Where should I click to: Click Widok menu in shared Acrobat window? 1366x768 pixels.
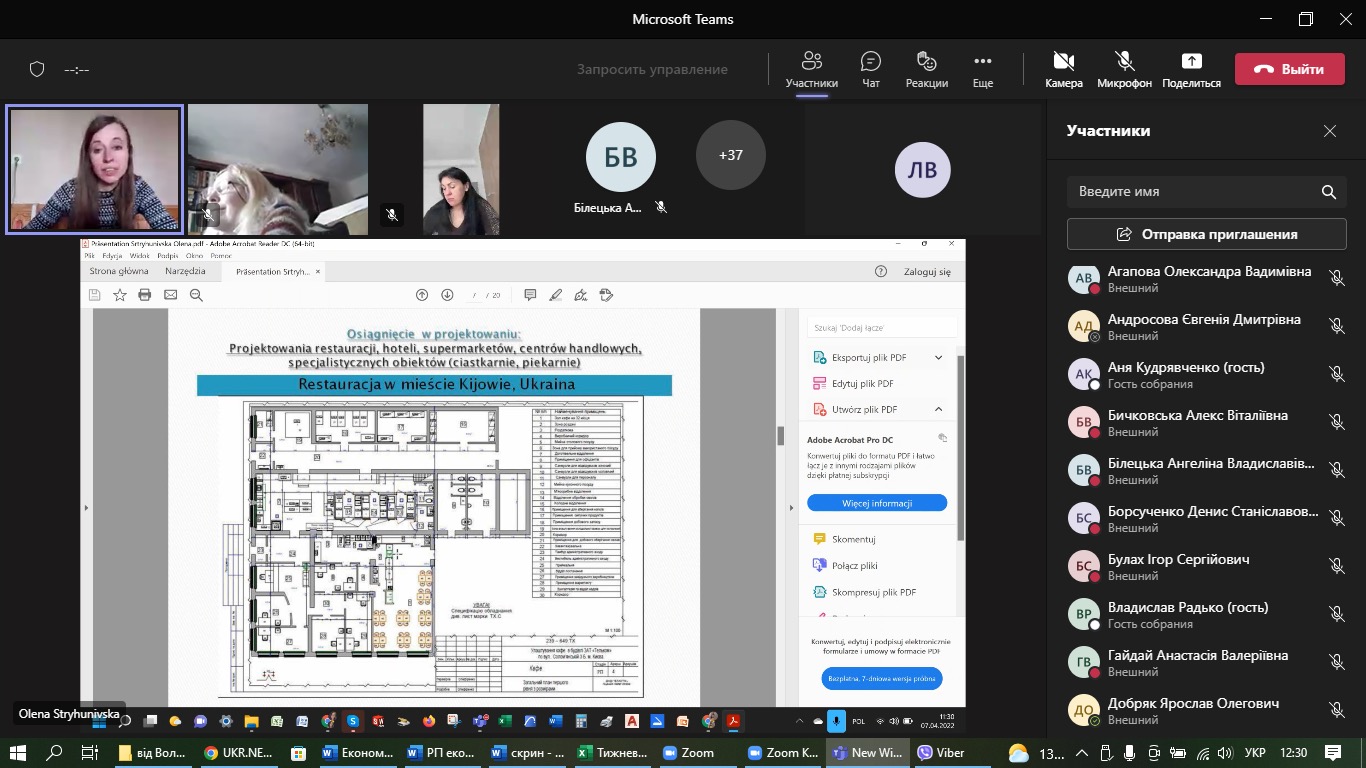pos(140,256)
